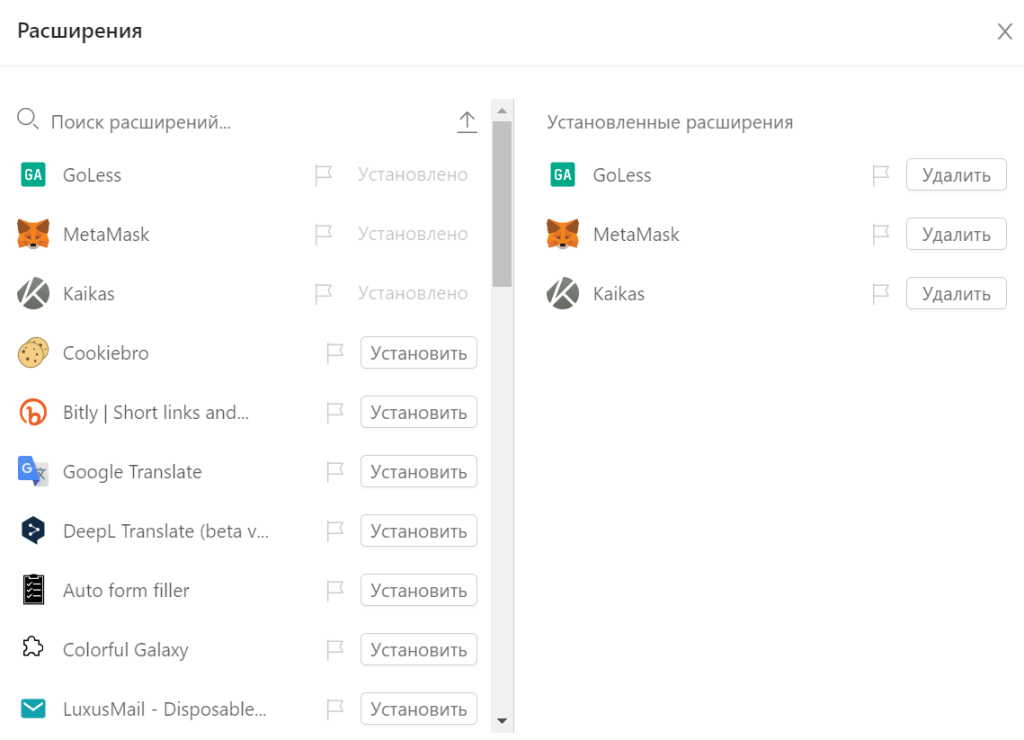Click Kaikas name in the available list
1024x740 pixels.
pyautogui.click(x=89, y=293)
